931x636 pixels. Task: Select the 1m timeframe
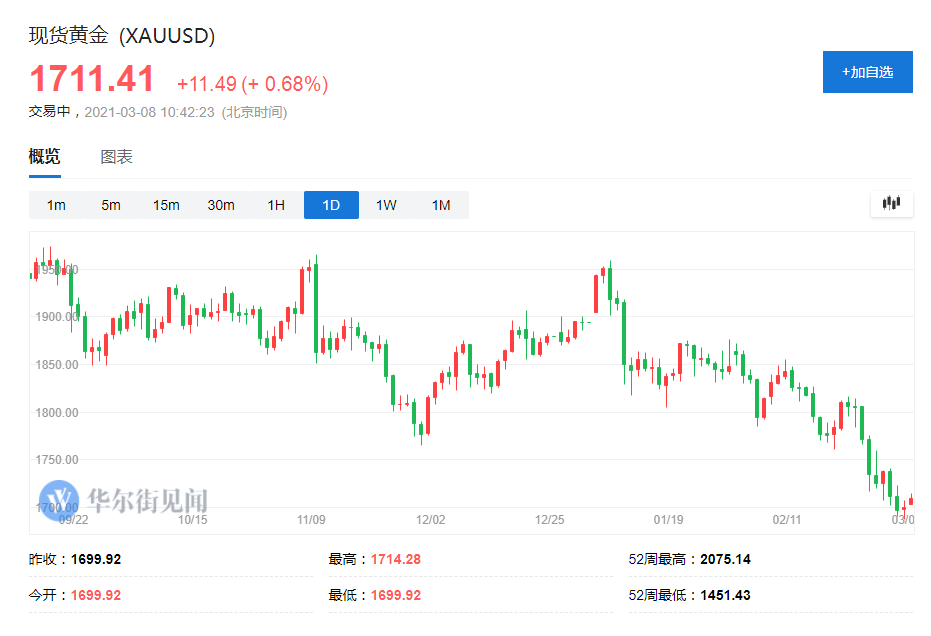tap(56, 205)
